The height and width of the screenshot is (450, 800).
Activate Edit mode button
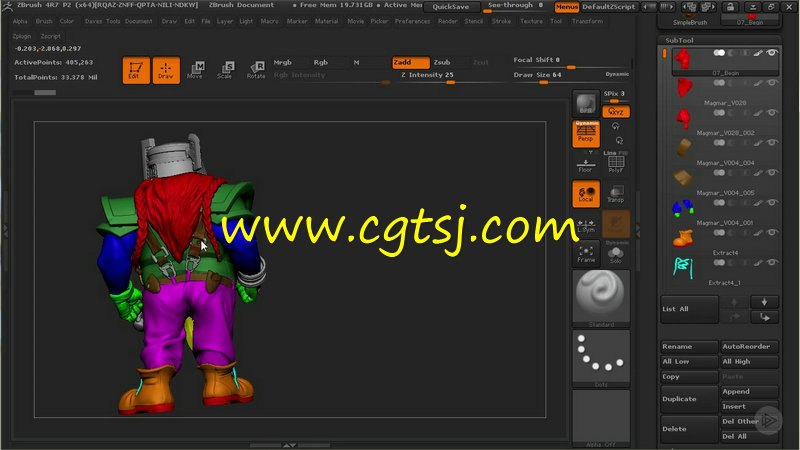tap(136, 70)
